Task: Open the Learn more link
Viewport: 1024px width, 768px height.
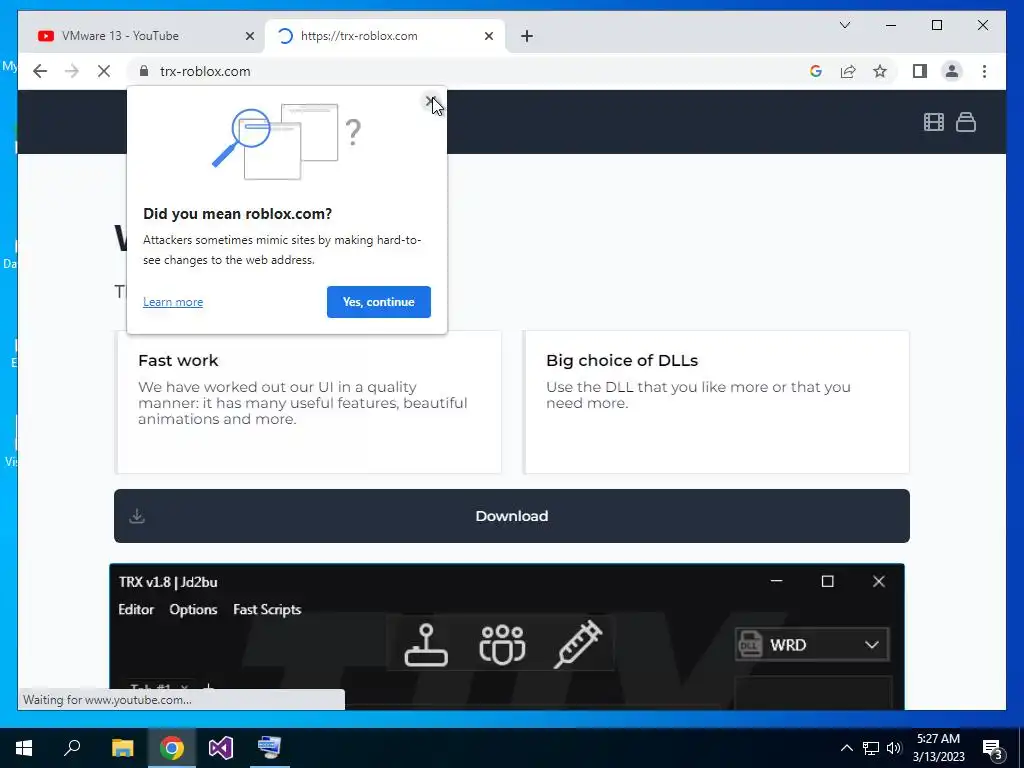Action: point(173,302)
